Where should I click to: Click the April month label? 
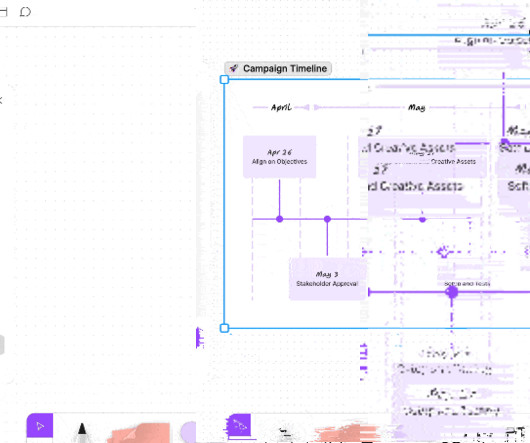coord(281,107)
